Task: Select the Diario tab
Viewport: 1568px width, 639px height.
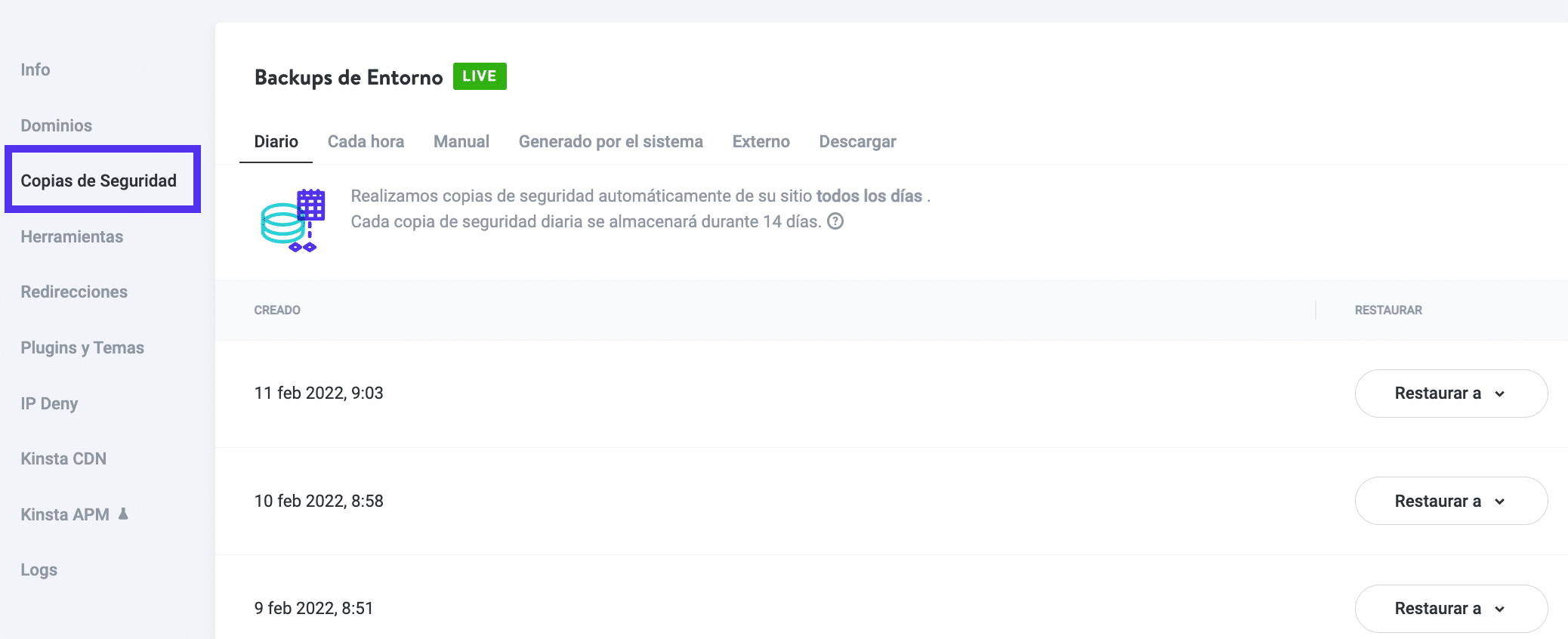Action: [x=276, y=141]
